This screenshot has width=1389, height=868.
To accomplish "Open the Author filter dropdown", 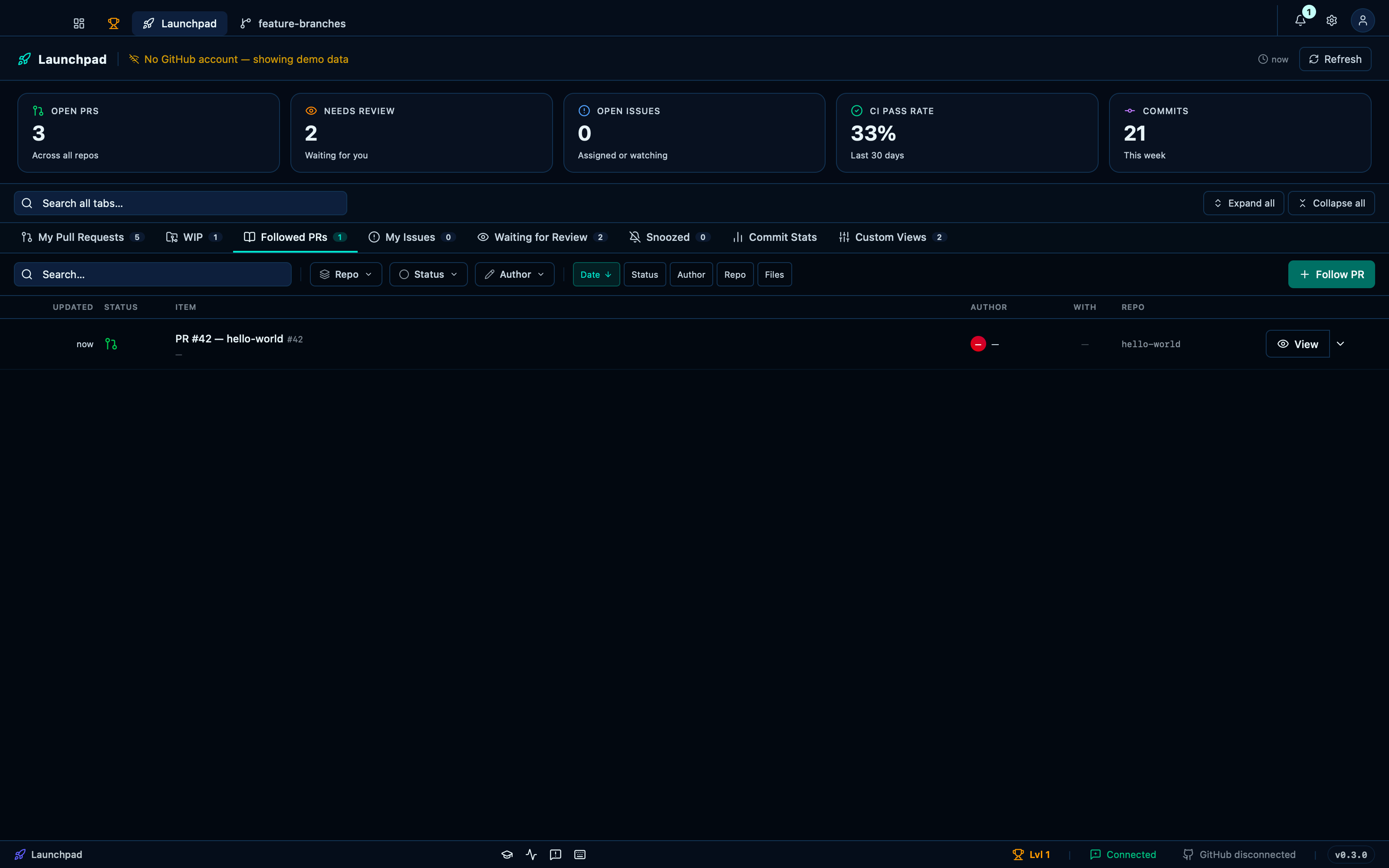I will [514, 274].
